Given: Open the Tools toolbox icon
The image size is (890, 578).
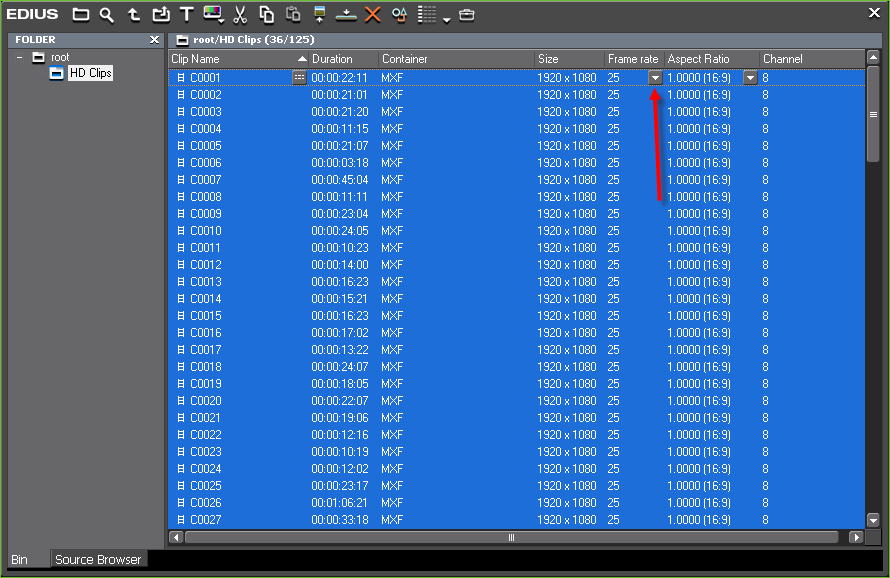Looking at the screenshot, I should point(467,15).
